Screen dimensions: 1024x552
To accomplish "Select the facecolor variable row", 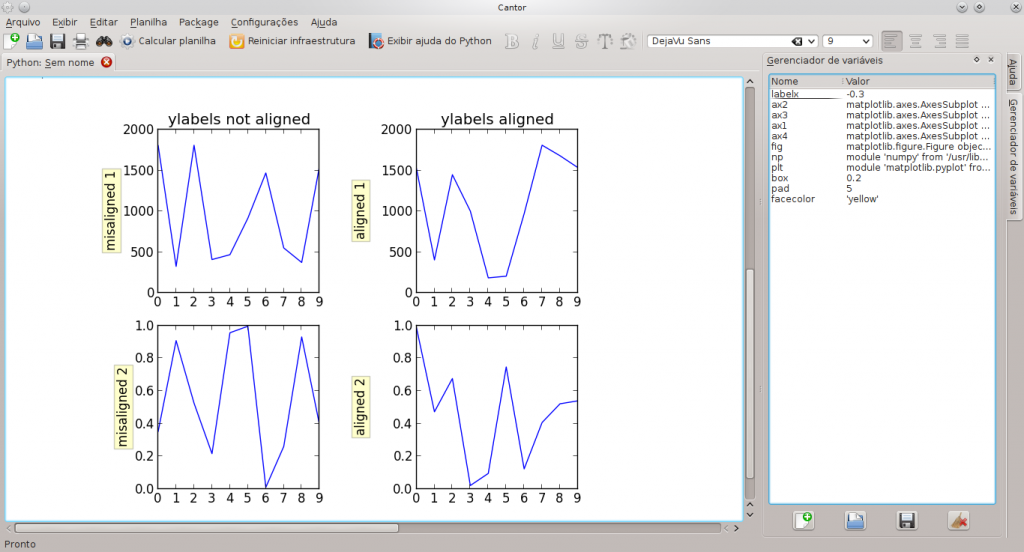I will tap(882, 199).
